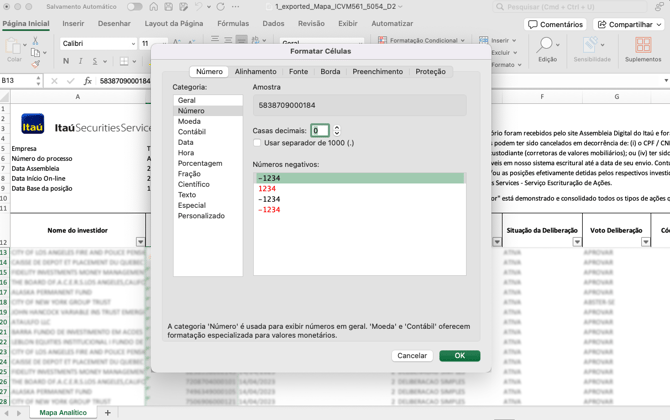This screenshot has height=420, width=670.
Task: Open the 'Situação da Deliberação' filter dropdown
Action: 577,242
